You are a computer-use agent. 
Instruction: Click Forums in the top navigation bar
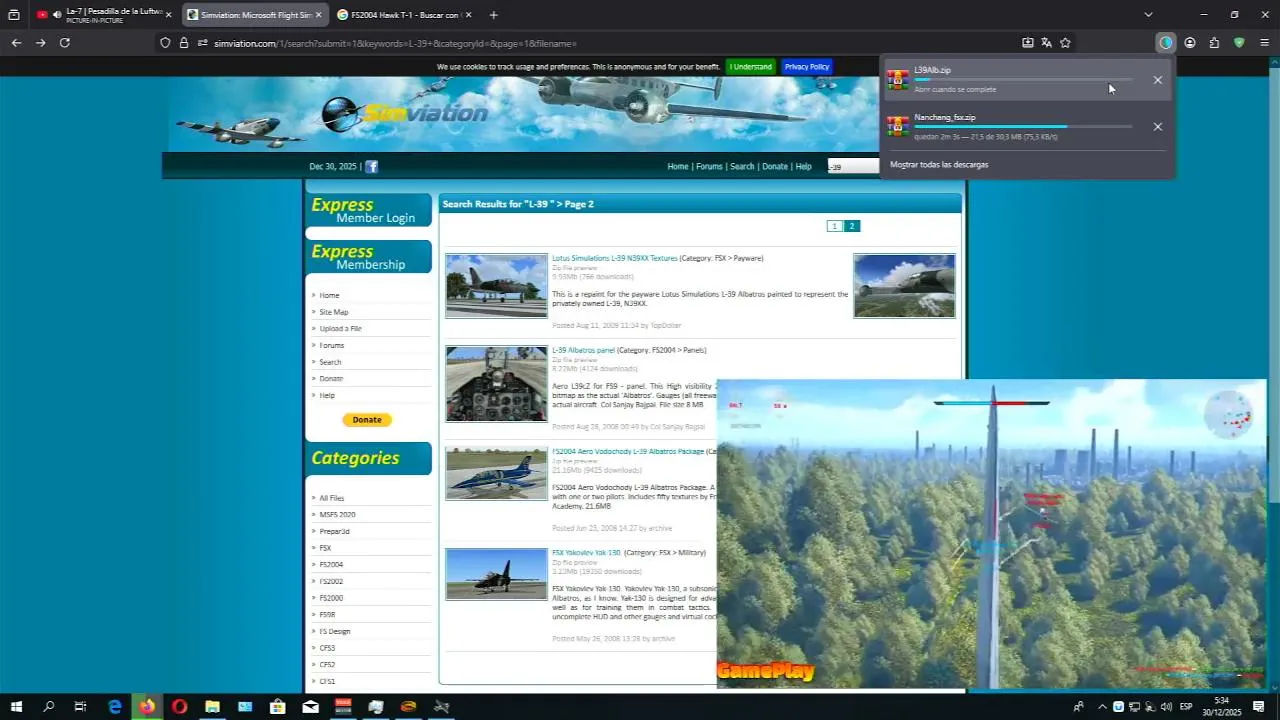tap(709, 167)
